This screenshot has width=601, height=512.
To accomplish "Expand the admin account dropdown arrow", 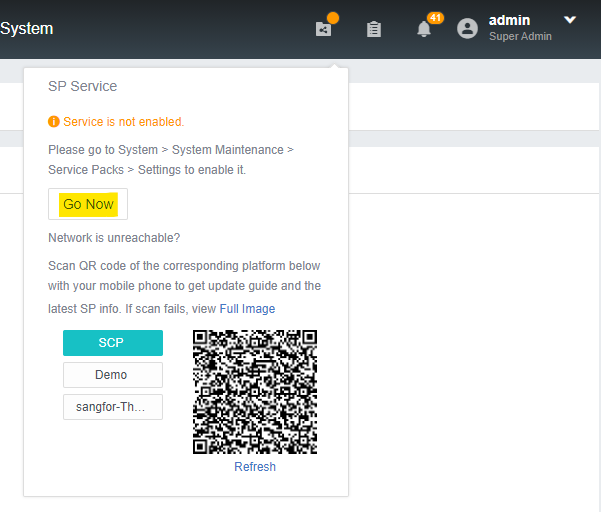I will coord(570,20).
